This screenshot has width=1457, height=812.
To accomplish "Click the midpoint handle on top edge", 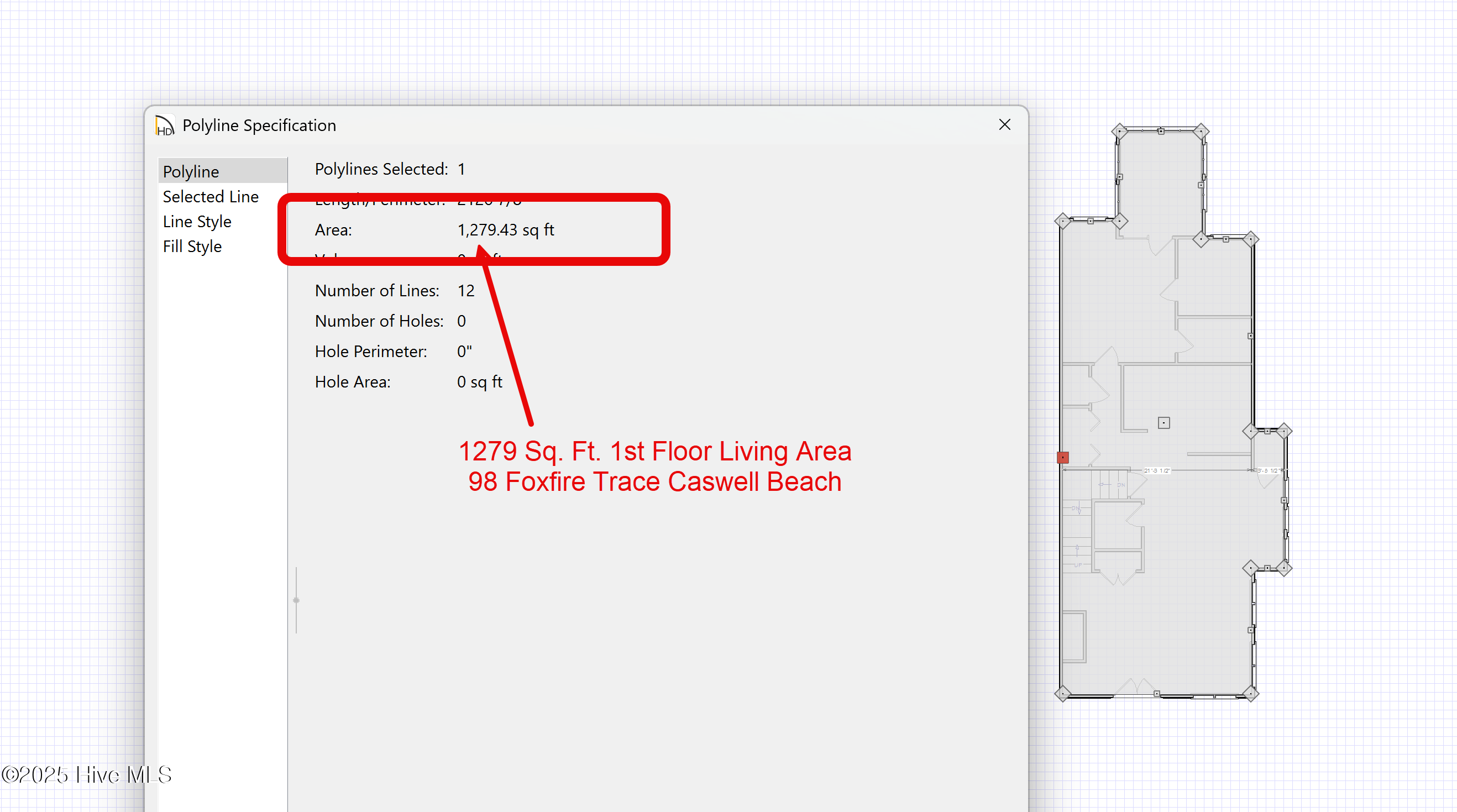I will [1161, 131].
